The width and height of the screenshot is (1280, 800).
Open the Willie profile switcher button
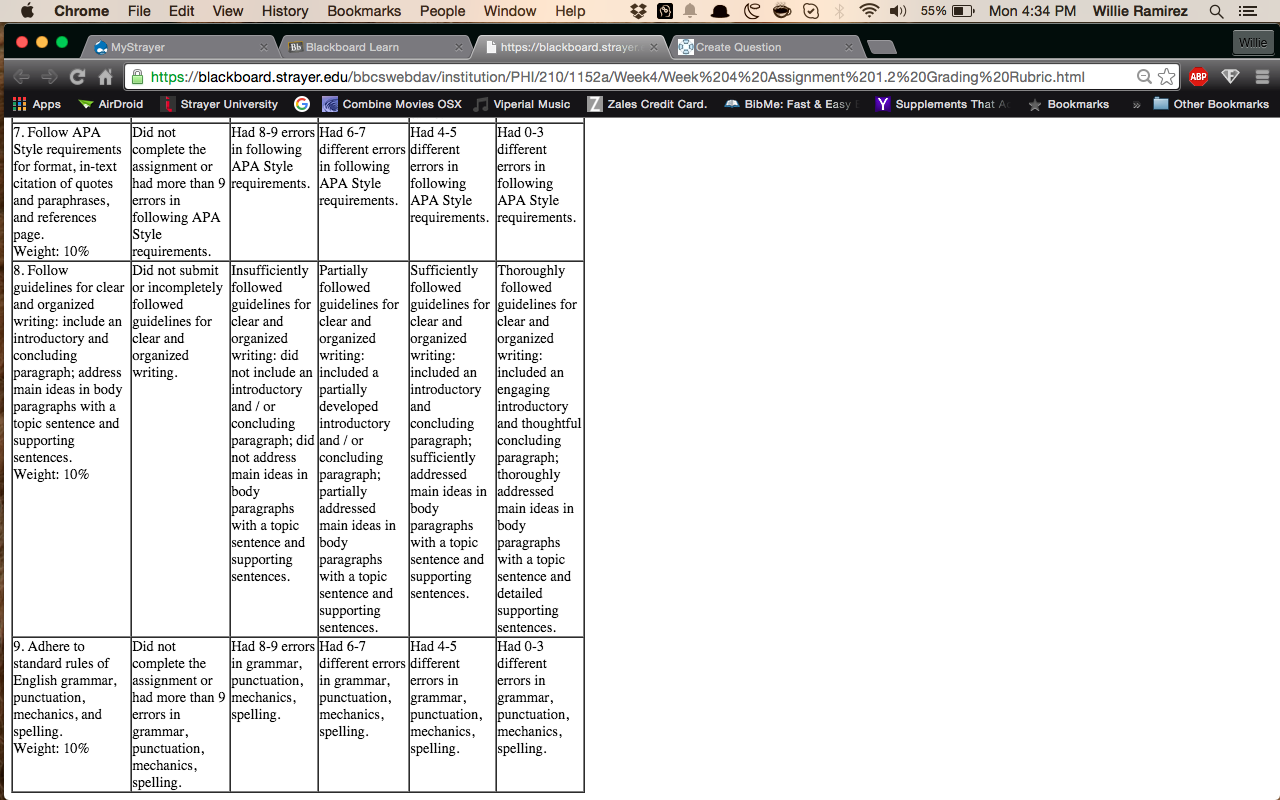[1253, 43]
